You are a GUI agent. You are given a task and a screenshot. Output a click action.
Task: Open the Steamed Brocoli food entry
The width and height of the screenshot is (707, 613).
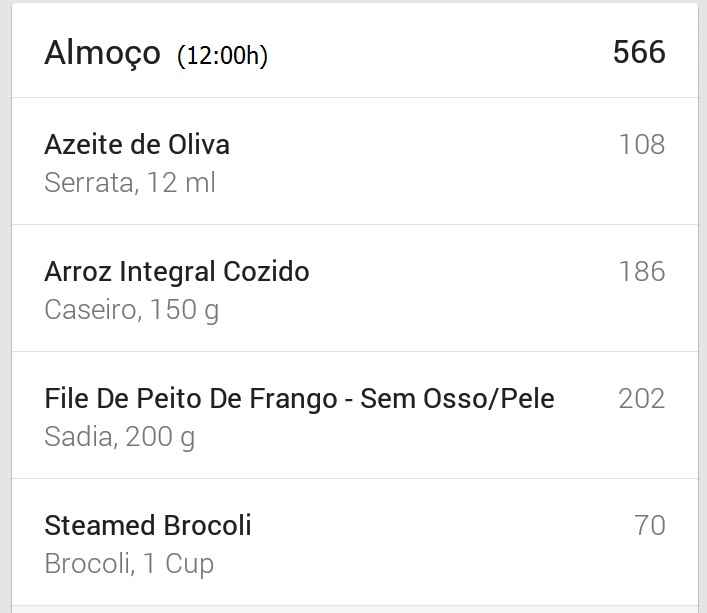[x=148, y=526]
